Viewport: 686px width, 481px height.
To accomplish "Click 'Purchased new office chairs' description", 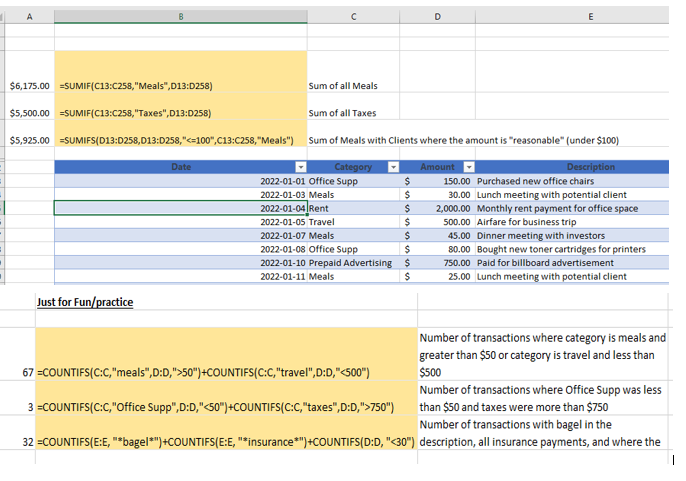I will click(572, 181).
